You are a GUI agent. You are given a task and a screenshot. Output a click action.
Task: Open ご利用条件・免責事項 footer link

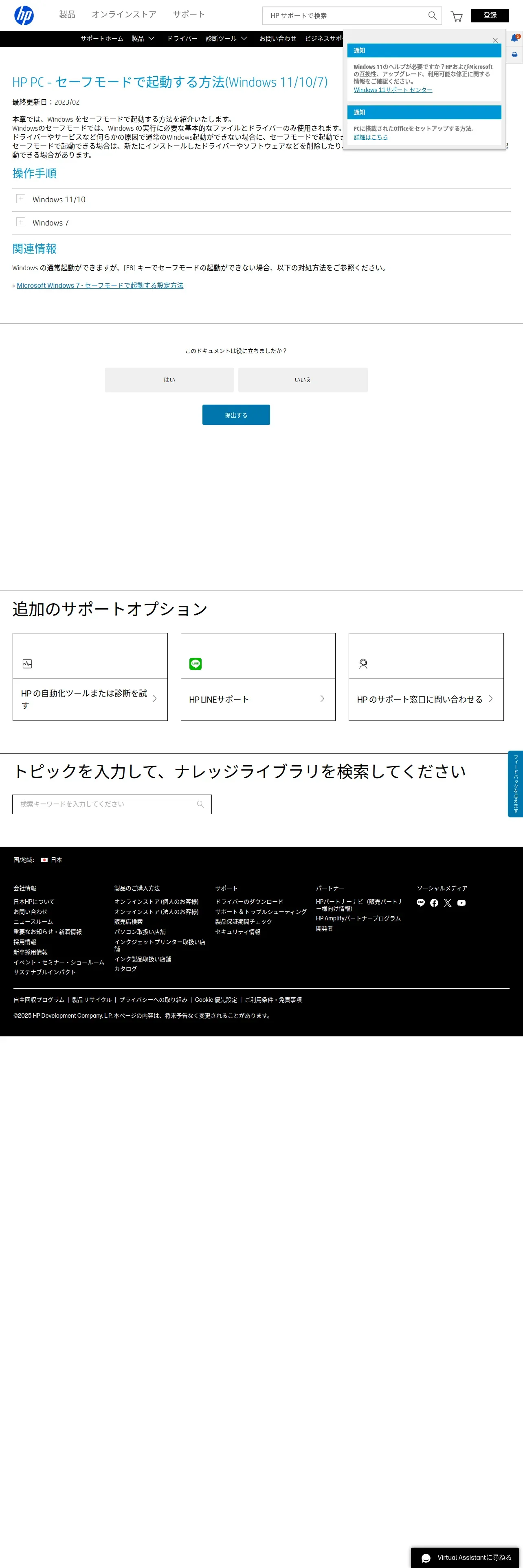tap(273, 999)
